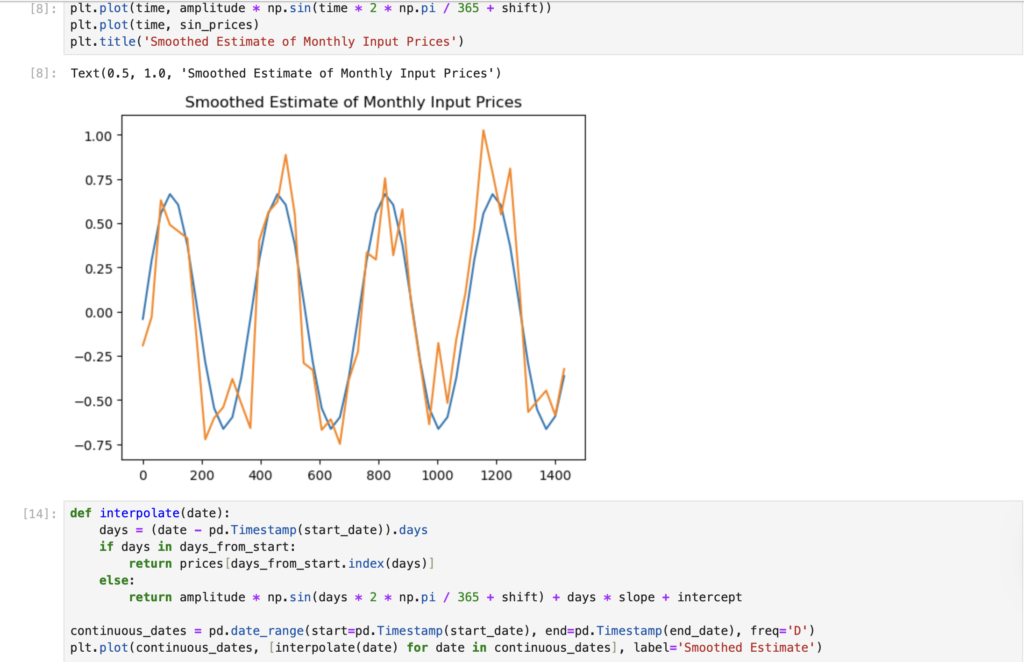The height and width of the screenshot is (662, 1024).
Task: Select the Text(0.5, 1.0, ...) output text
Action: point(285,73)
